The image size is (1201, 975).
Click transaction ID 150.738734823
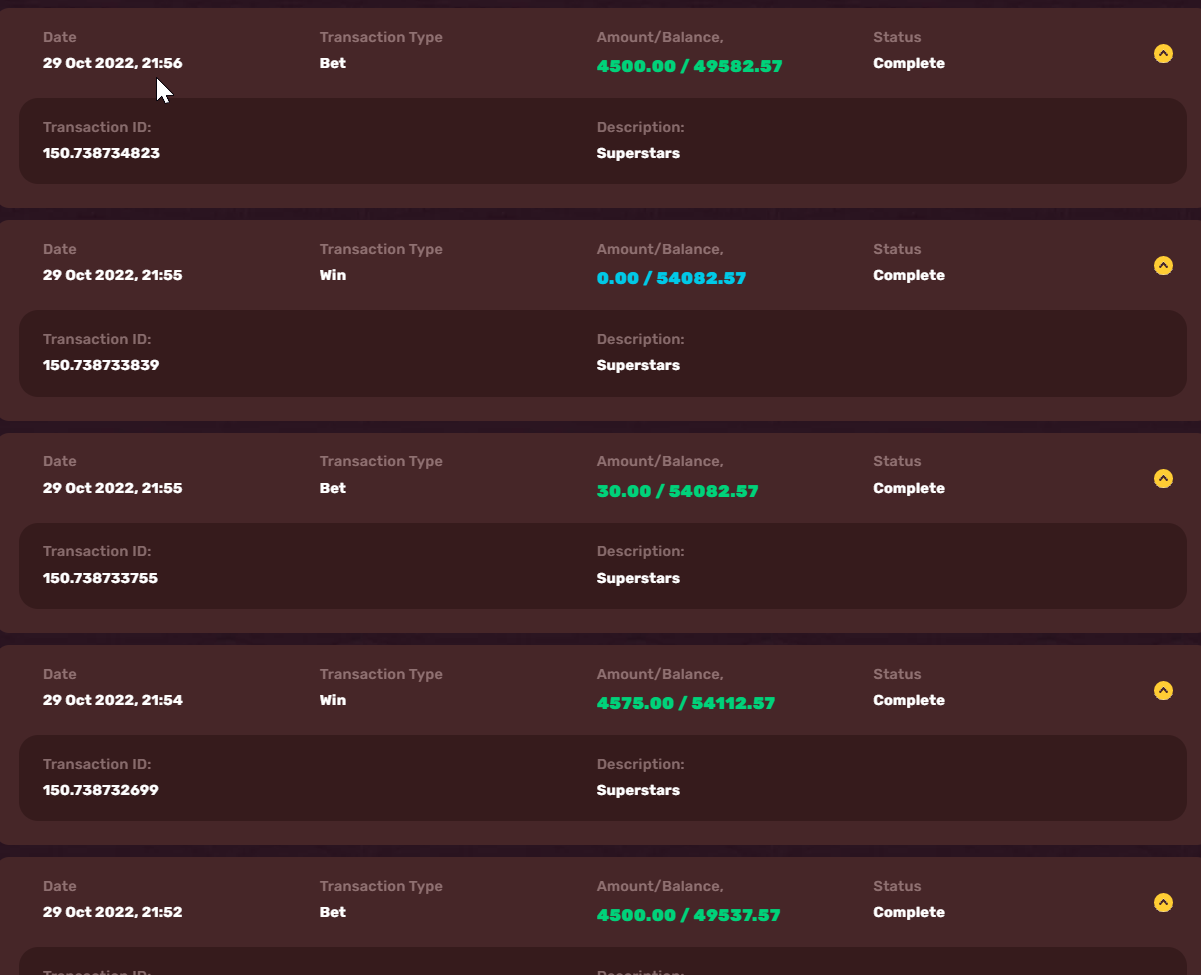click(x=101, y=153)
